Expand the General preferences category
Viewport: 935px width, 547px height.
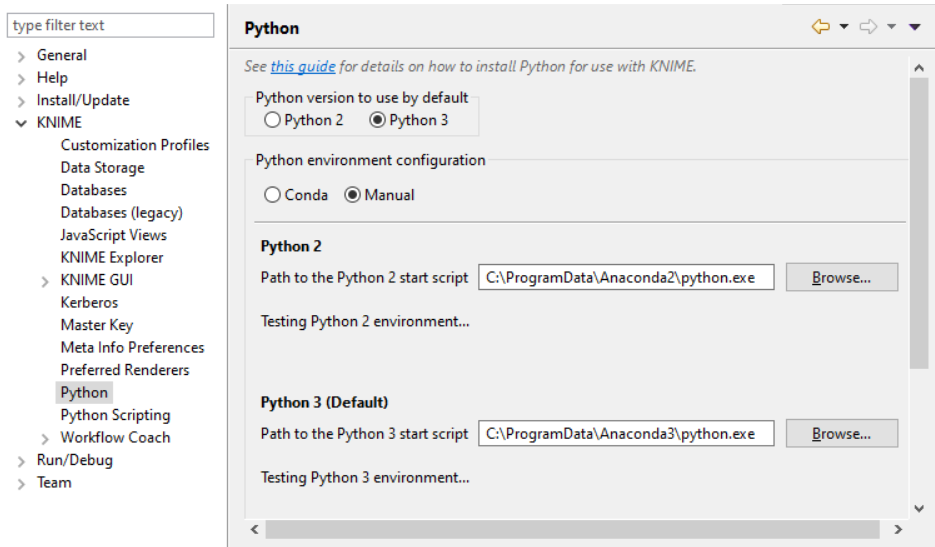pos(21,56)
